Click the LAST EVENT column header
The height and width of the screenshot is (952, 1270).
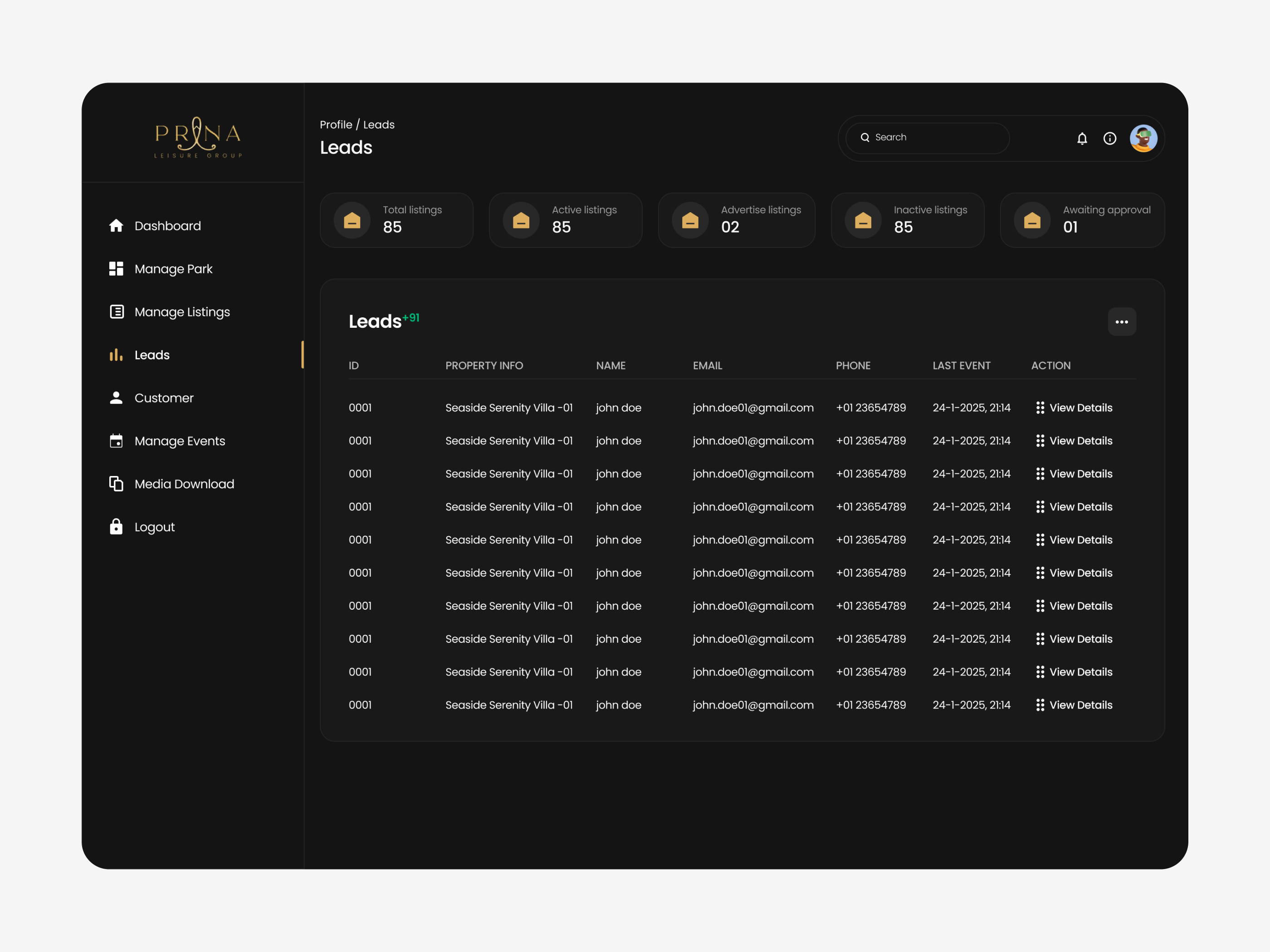click(x=962, y=365)
